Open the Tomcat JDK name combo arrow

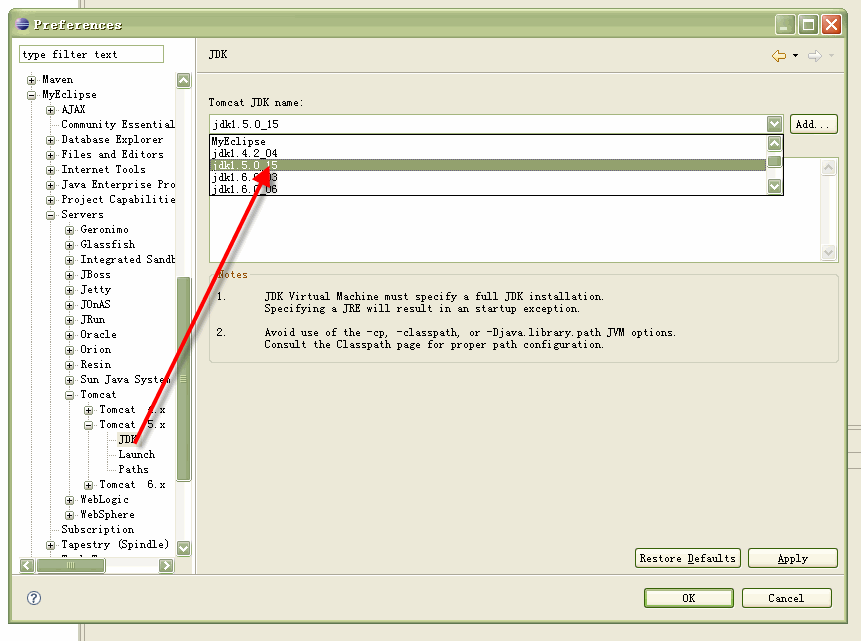click(x=774, y=124)
